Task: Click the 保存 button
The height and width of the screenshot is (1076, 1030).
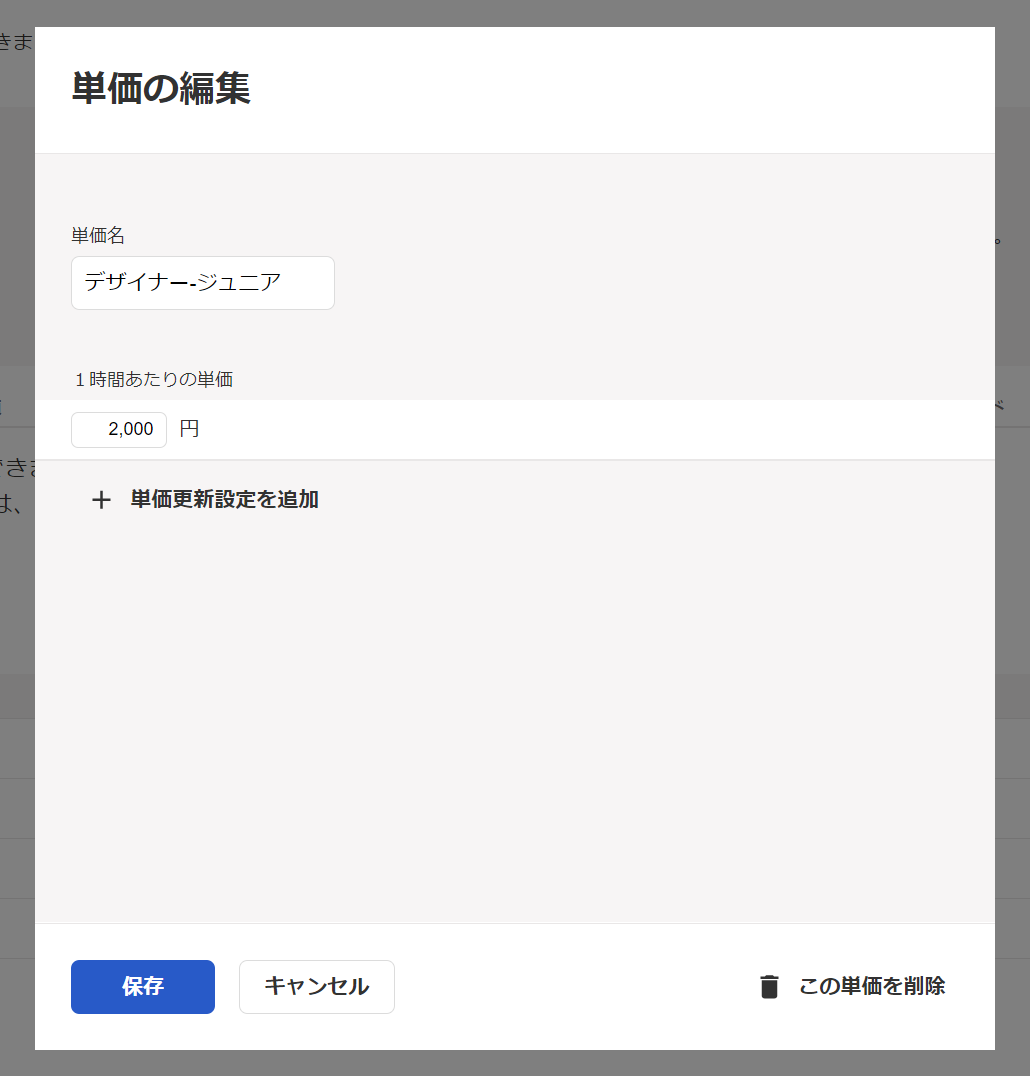Action: 143,986
